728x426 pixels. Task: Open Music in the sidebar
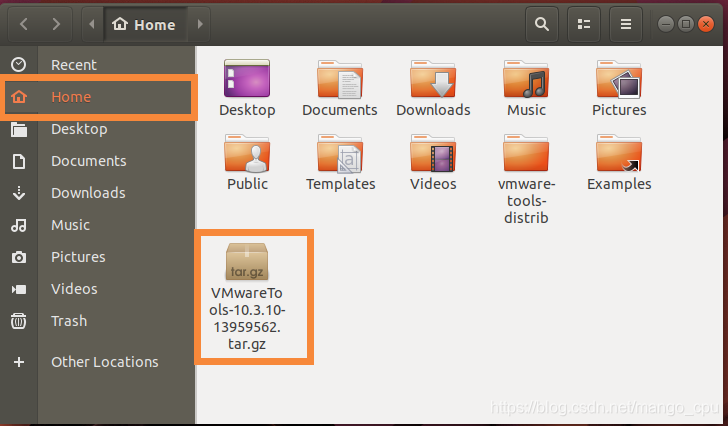tap(98, 225)
